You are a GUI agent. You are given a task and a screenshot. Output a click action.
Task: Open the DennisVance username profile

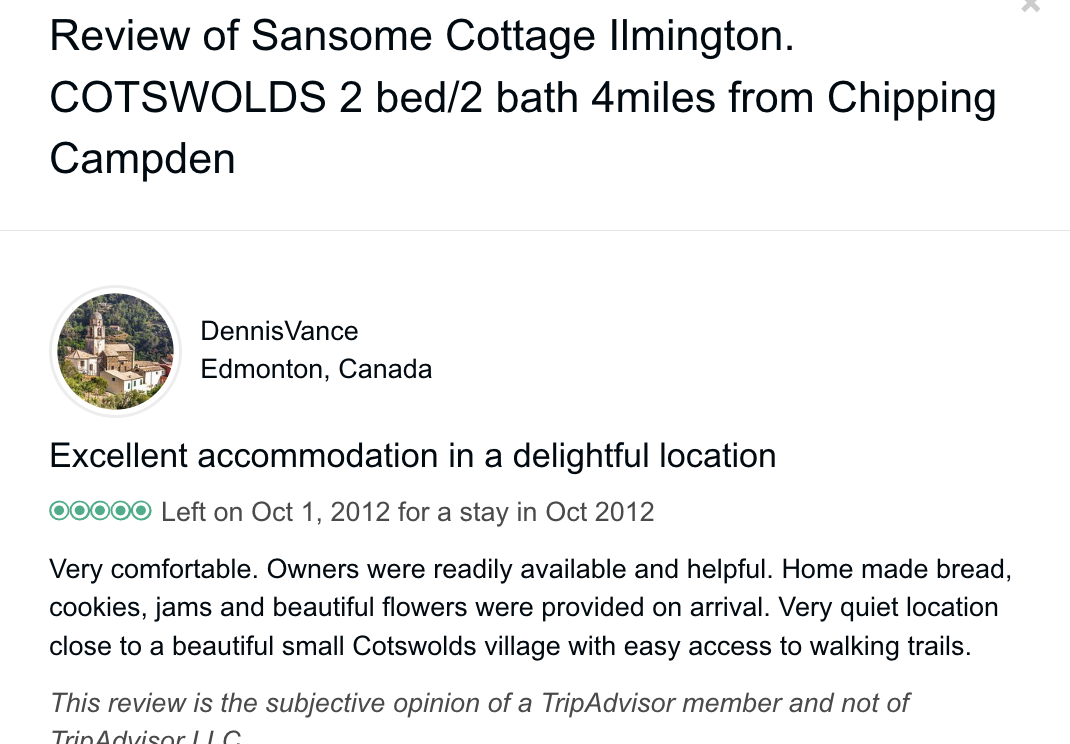(279, 331)
